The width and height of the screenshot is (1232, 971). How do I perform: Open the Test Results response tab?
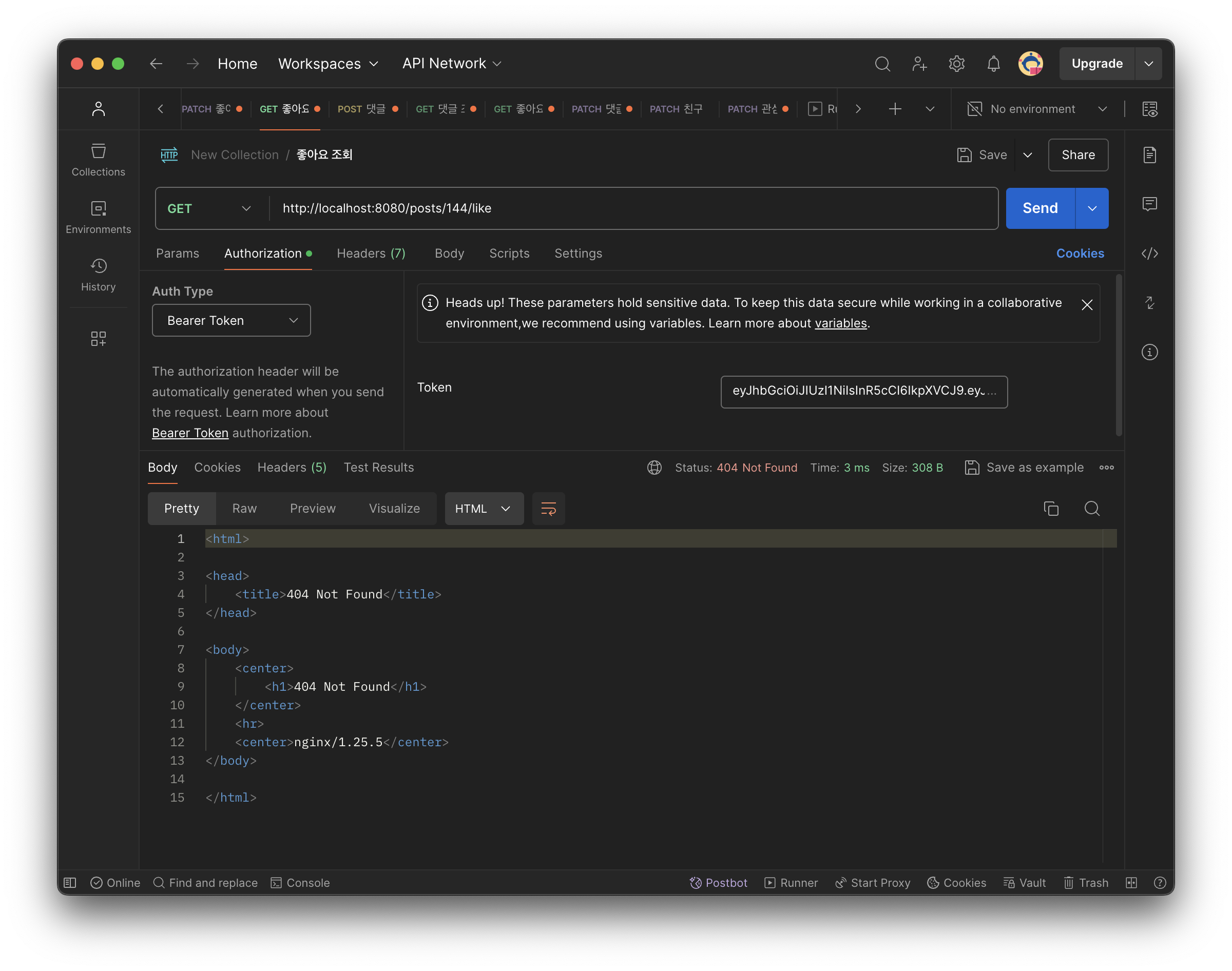[x=379, y=468]
